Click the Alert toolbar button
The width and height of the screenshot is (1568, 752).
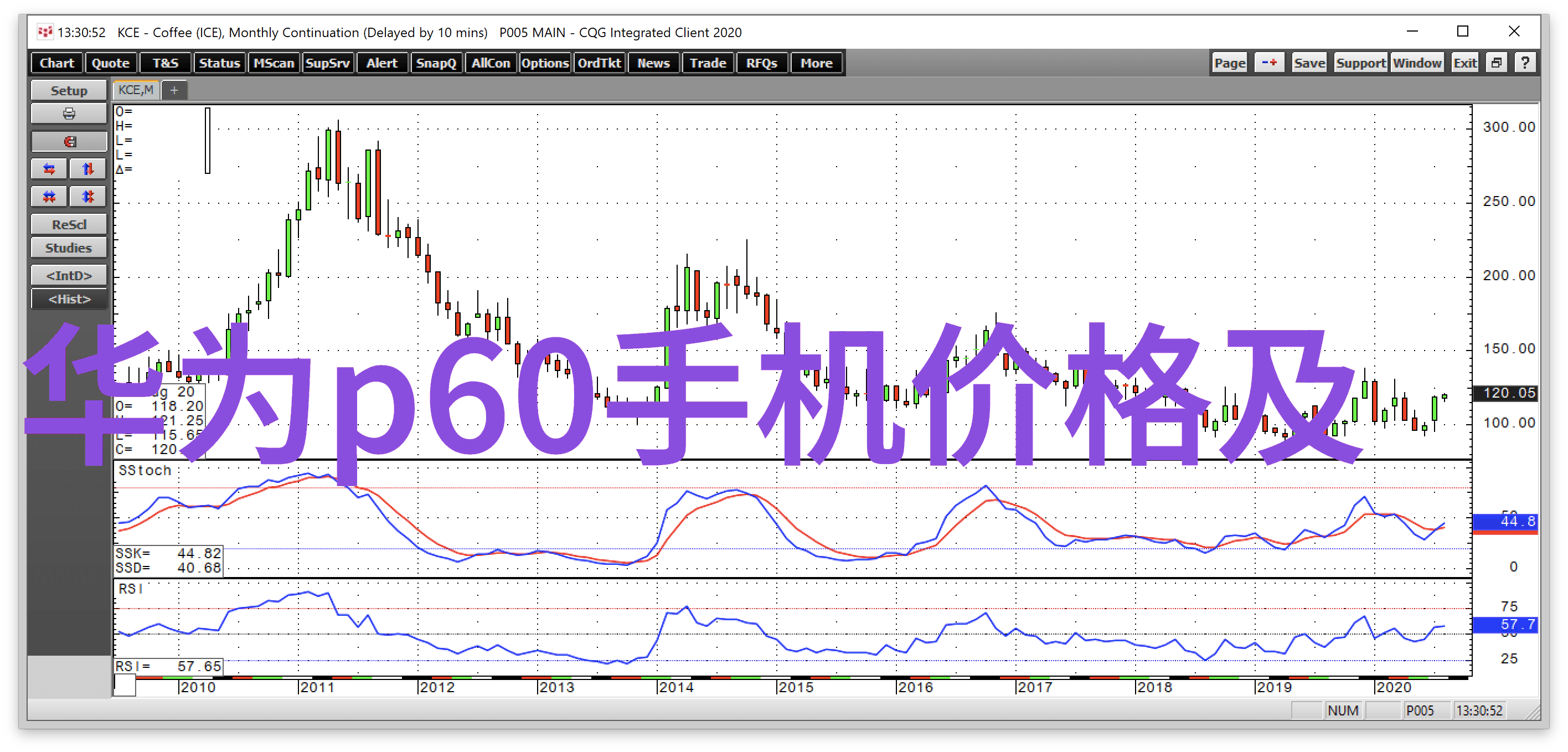381,63
